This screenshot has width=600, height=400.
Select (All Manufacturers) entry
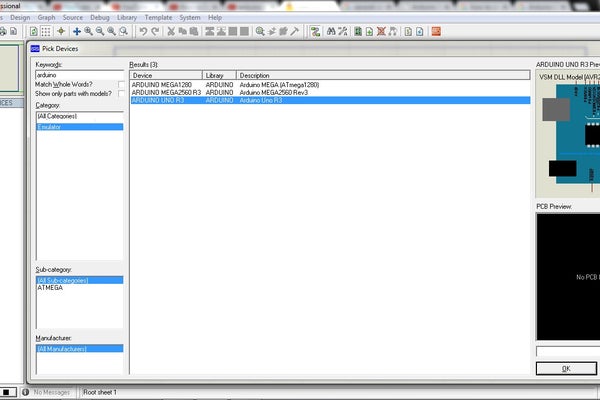point(80,349)
